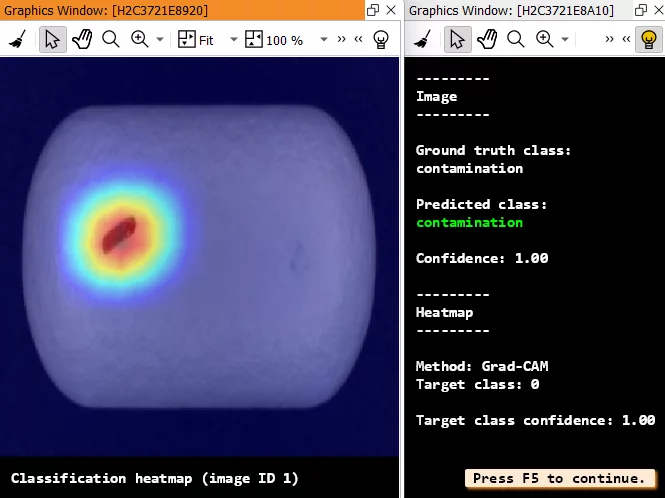665x498 pixels.
Task: Open the Fit dropdown arrow
Action: (x=234, y=40)
